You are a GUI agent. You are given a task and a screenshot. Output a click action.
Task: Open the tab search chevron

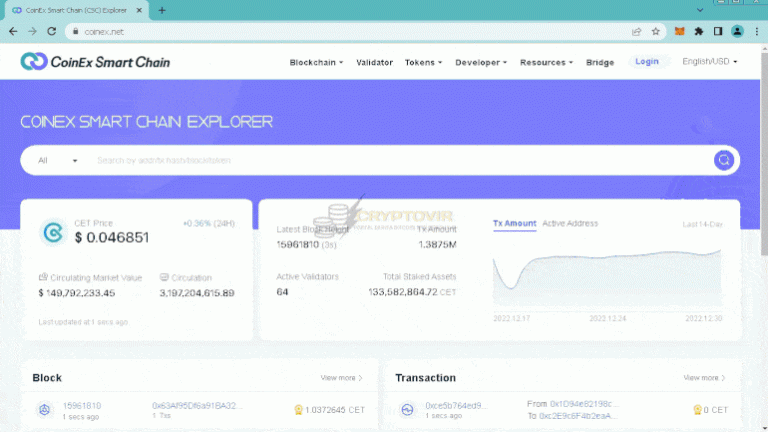coord(700,10)
